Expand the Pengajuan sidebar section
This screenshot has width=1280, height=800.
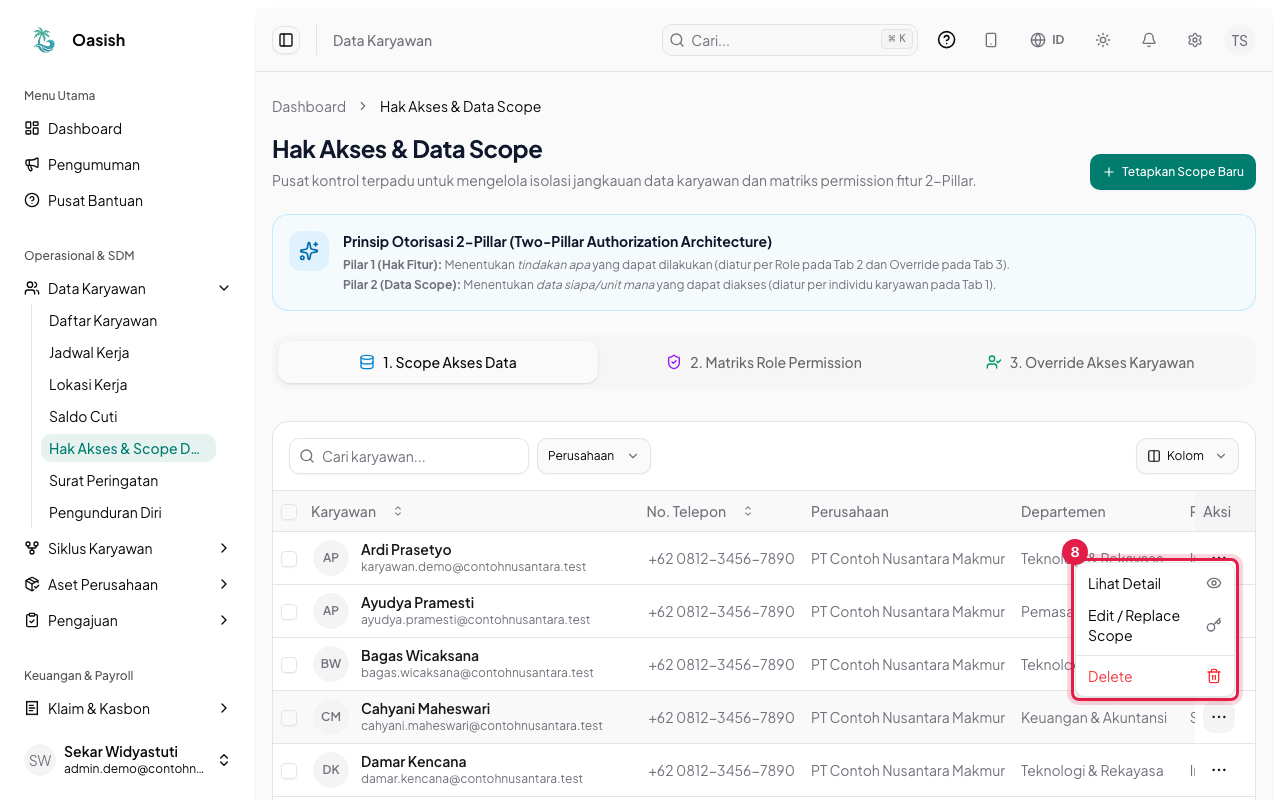127,620
